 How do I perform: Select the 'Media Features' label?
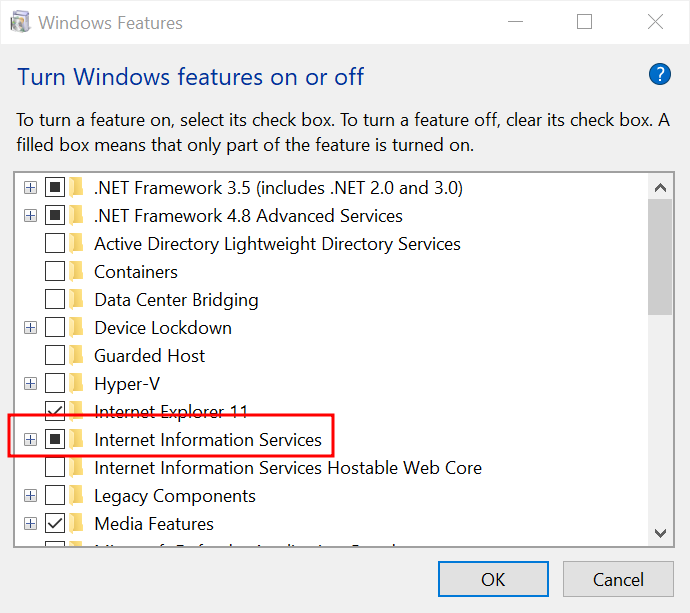154,524
